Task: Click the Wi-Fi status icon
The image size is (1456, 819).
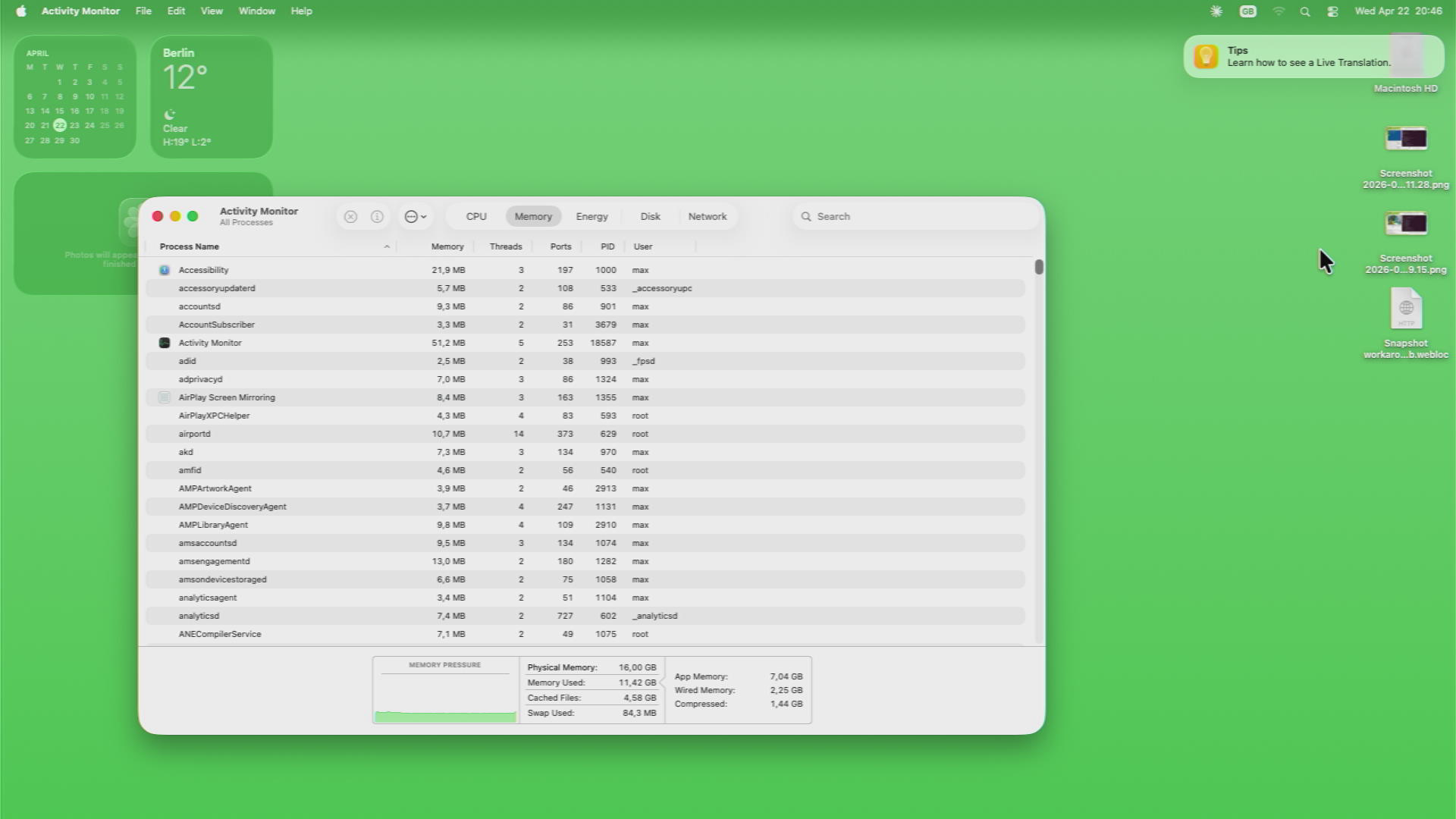Action: tap(1279, 11)
